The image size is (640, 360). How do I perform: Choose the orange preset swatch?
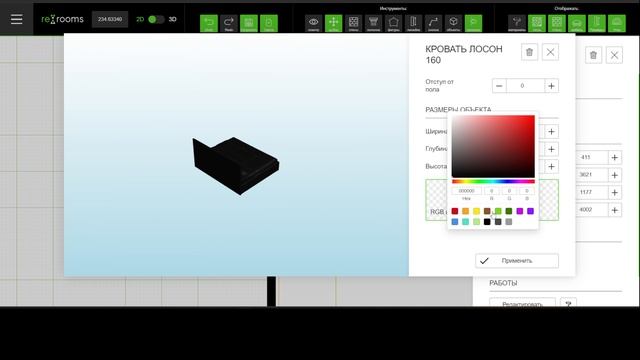coord(466,211)
